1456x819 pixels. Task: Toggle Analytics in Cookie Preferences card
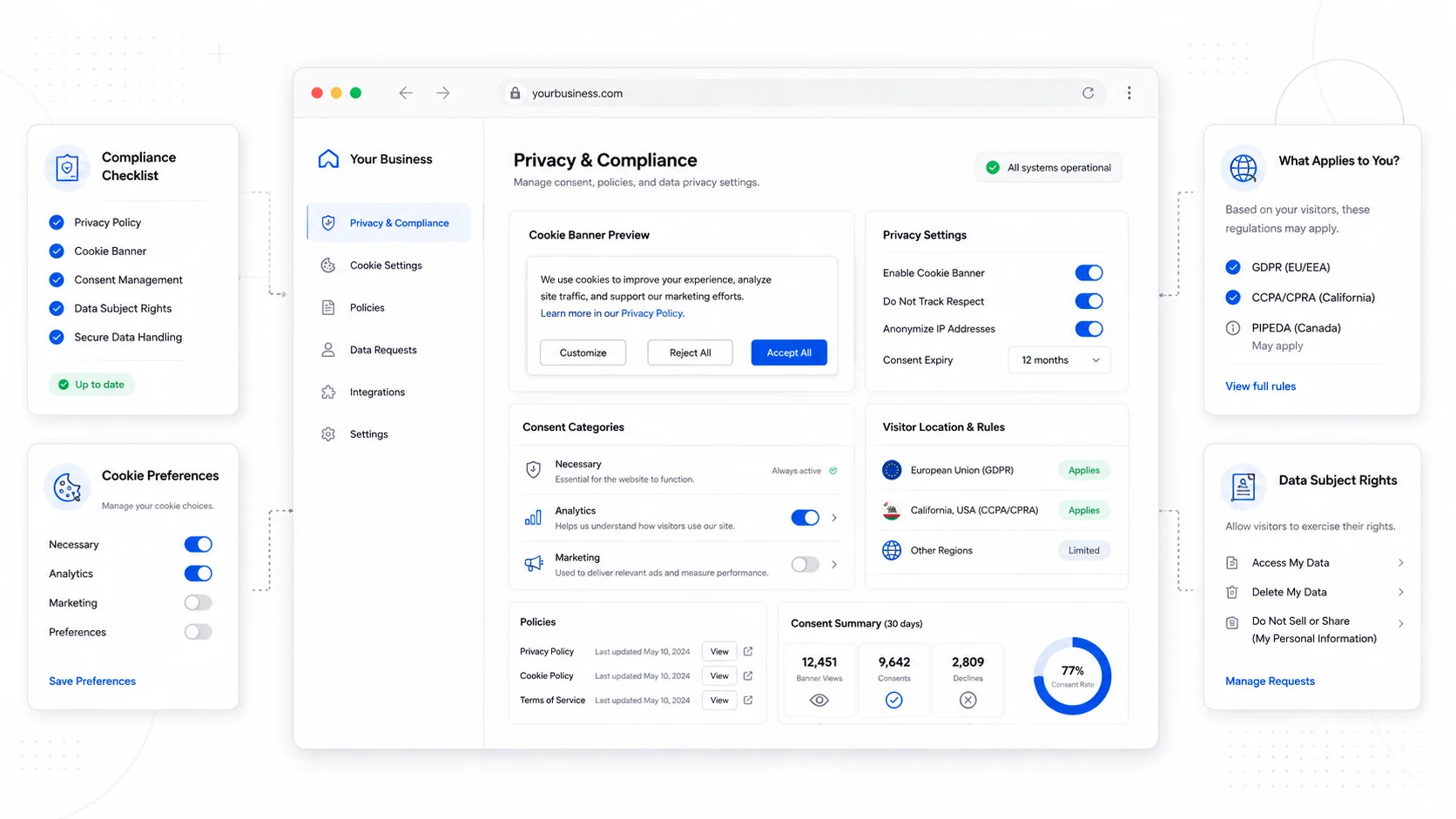(x=199, y=574)
